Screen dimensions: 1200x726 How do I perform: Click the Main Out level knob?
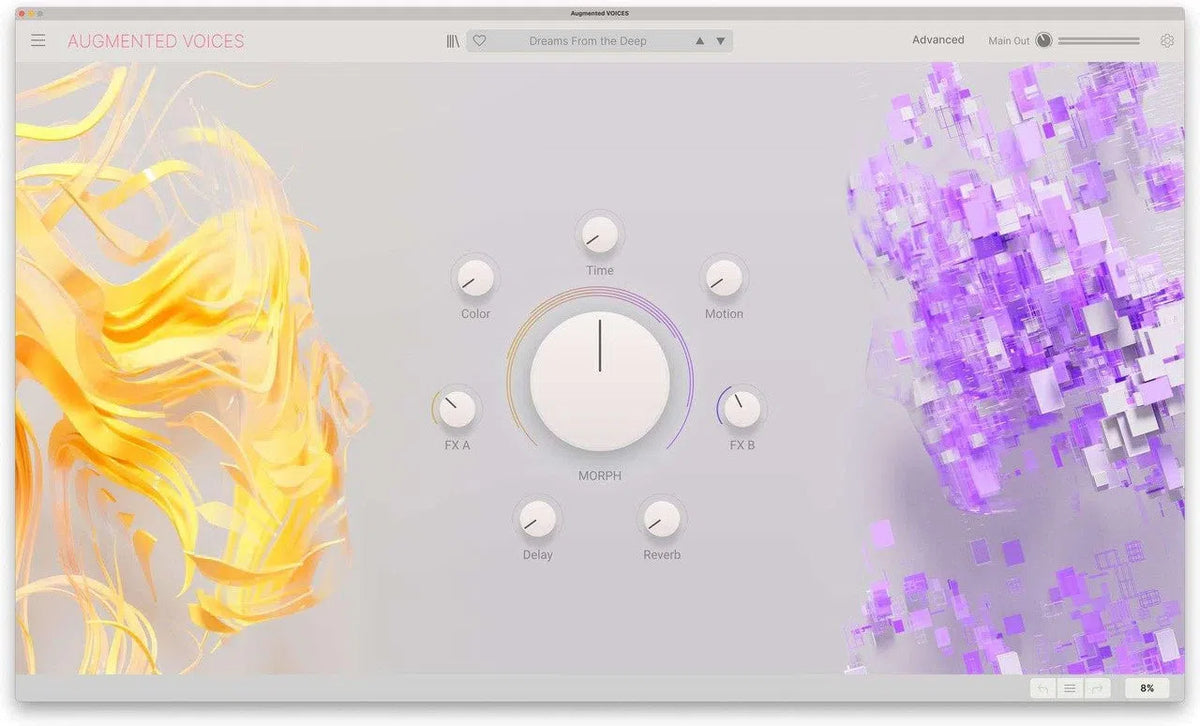pos(1043,40)
